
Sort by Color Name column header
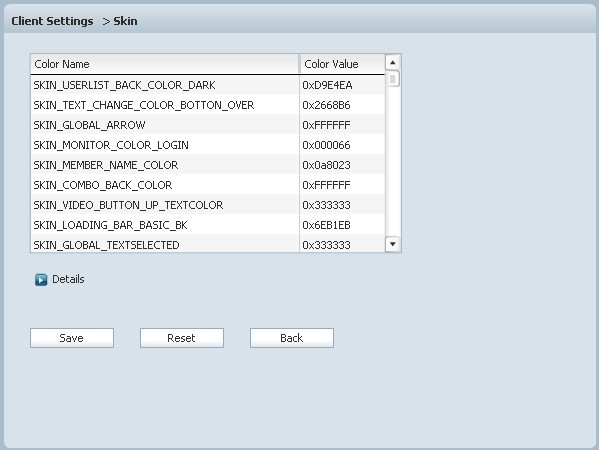point(165,64)
